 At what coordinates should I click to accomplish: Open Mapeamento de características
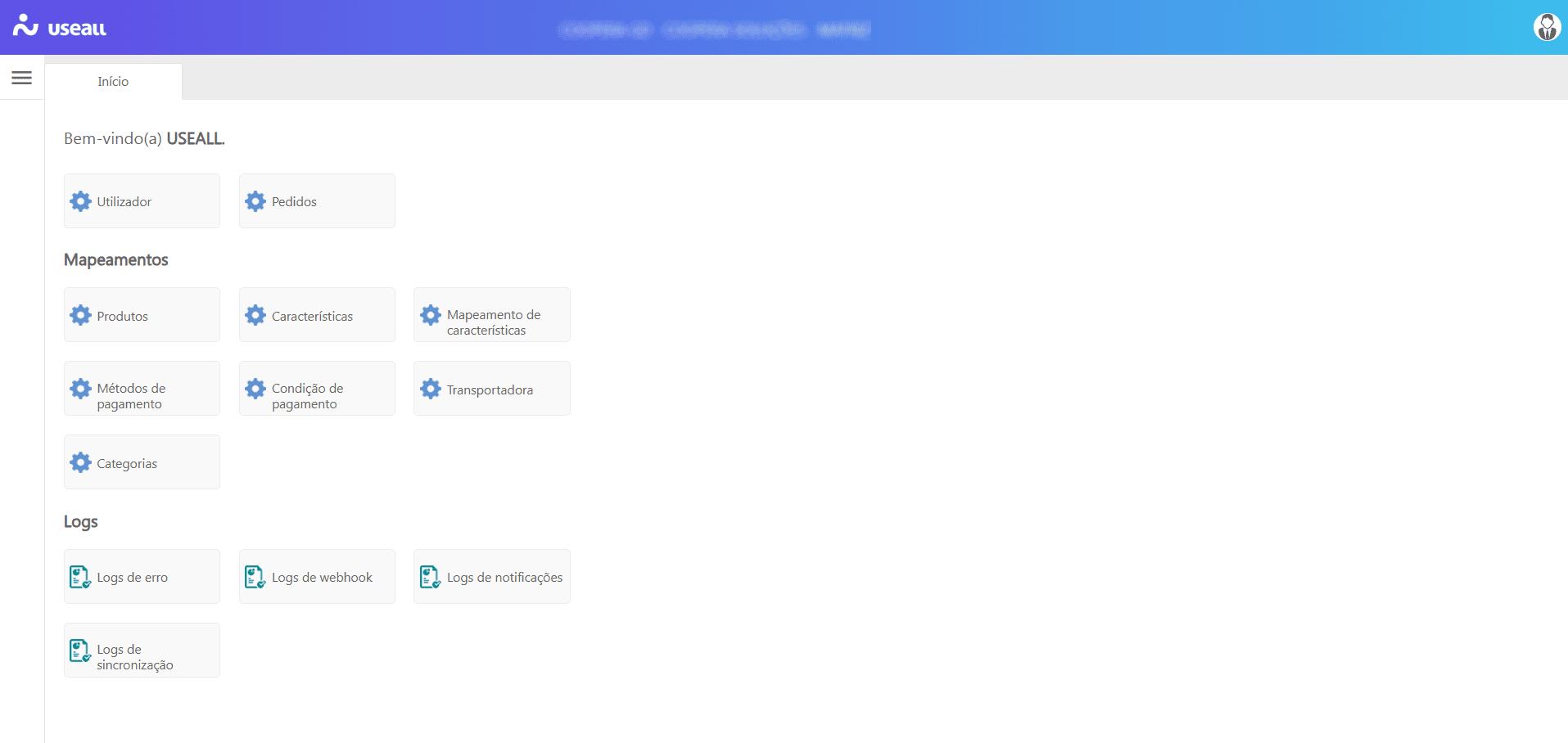(x=492, y=315)
